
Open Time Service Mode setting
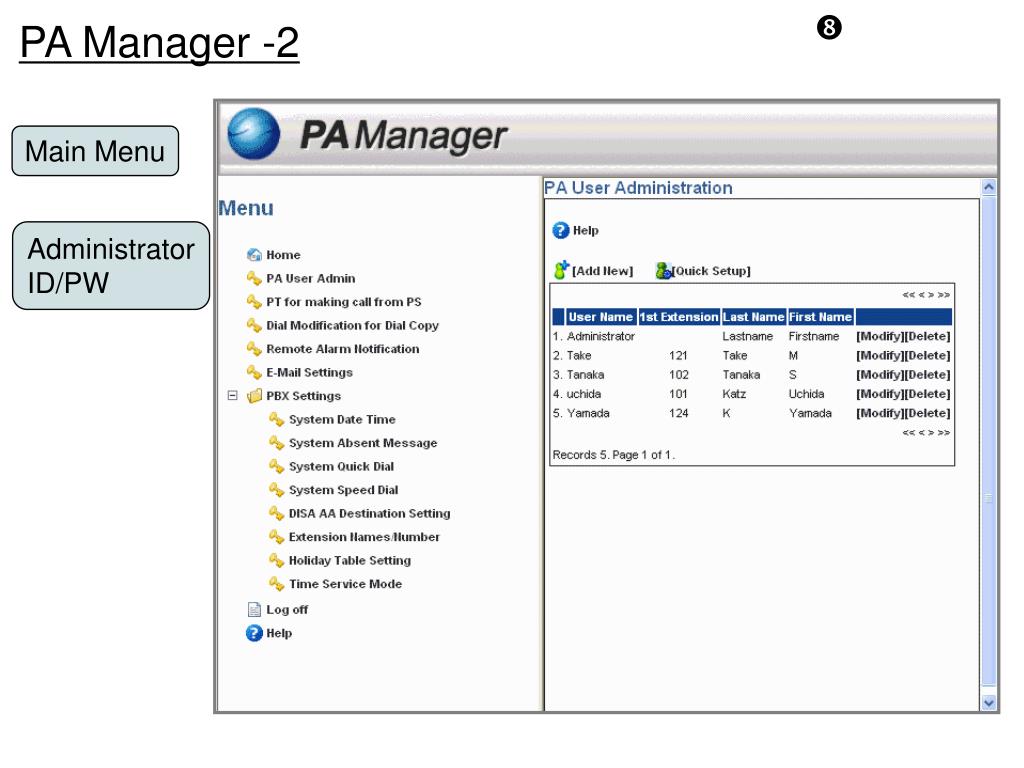point(345,584)
